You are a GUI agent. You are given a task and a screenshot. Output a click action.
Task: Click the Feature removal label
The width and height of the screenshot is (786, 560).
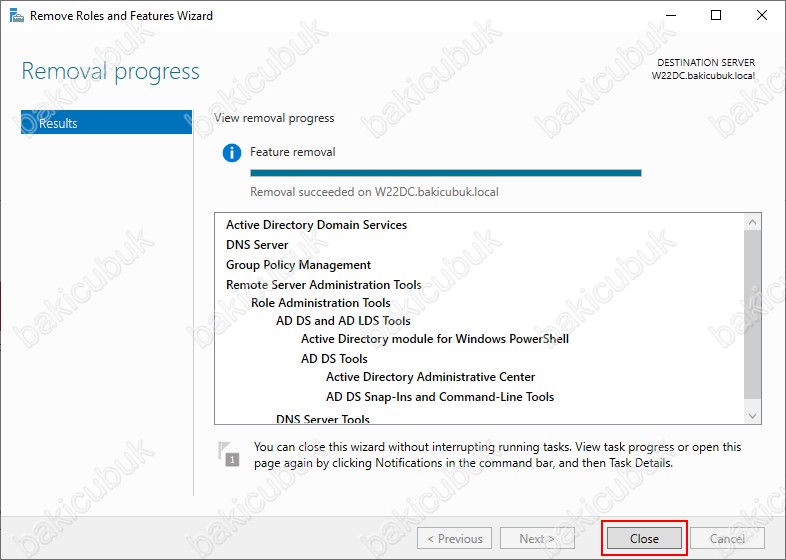292,152
